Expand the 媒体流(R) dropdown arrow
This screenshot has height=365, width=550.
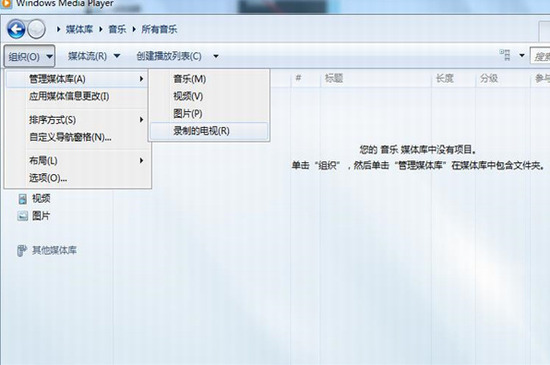point(117,56)
